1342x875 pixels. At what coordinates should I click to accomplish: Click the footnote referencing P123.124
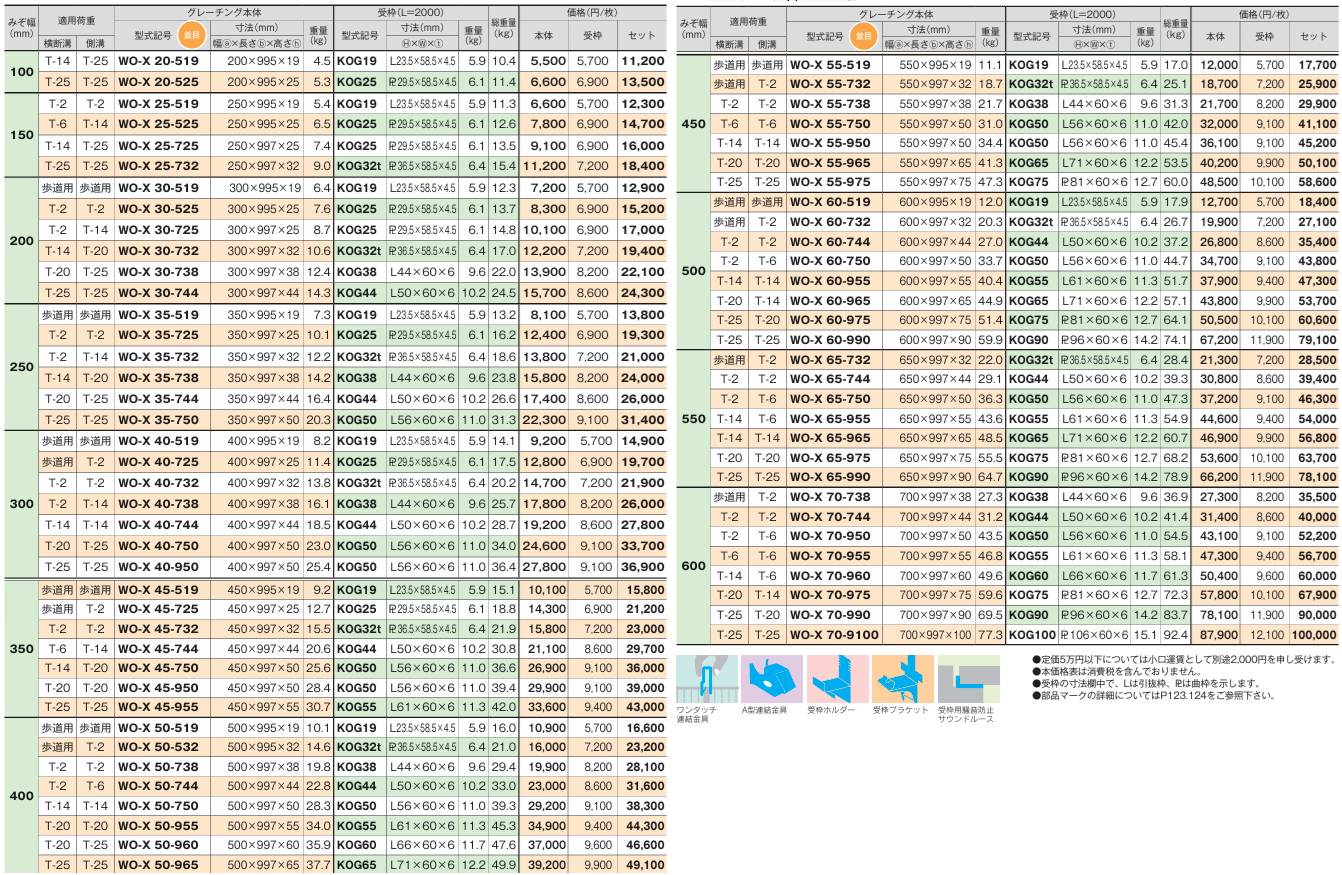click(x=1152, y=695)
